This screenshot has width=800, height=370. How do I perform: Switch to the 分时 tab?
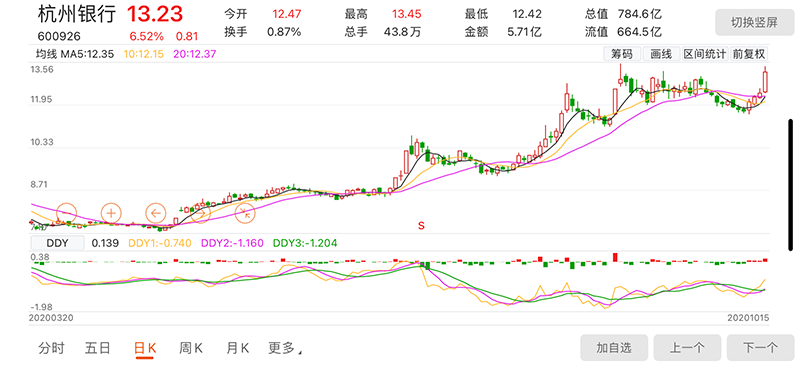[52, 349]
